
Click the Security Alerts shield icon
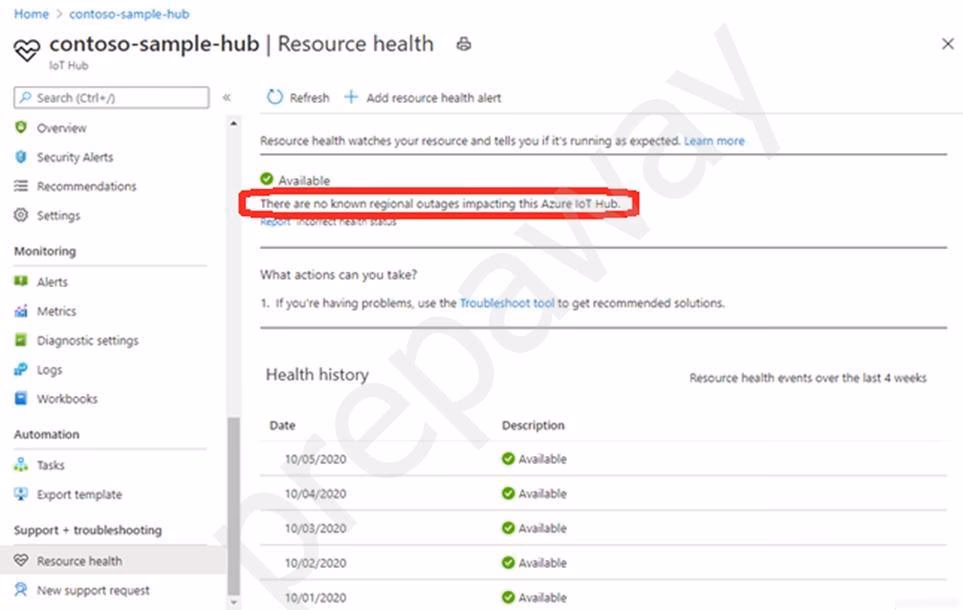[21, 157]
